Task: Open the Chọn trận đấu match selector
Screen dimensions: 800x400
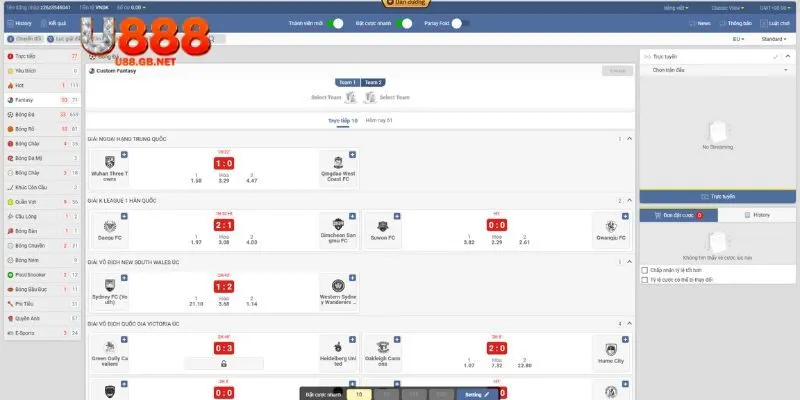Action: 718,70
